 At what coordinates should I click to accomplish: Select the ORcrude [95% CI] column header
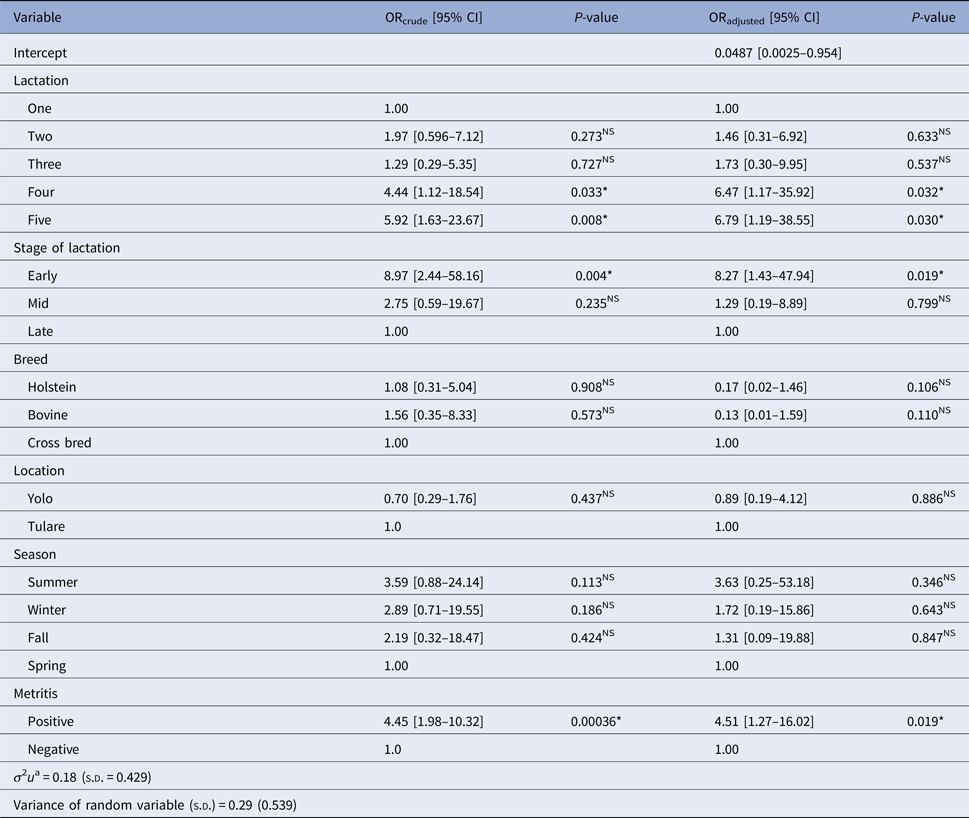click(433, 17)
